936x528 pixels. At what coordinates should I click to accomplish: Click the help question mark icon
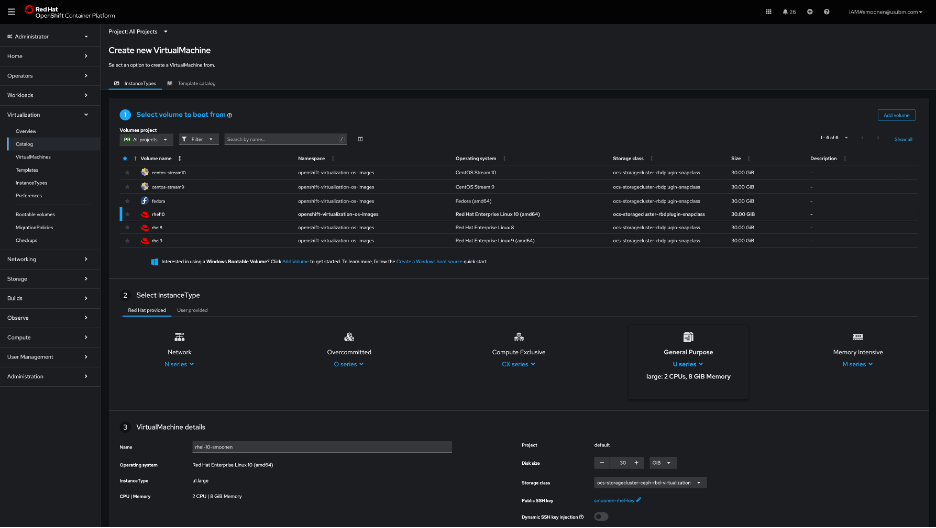click(x=826, y=12)
